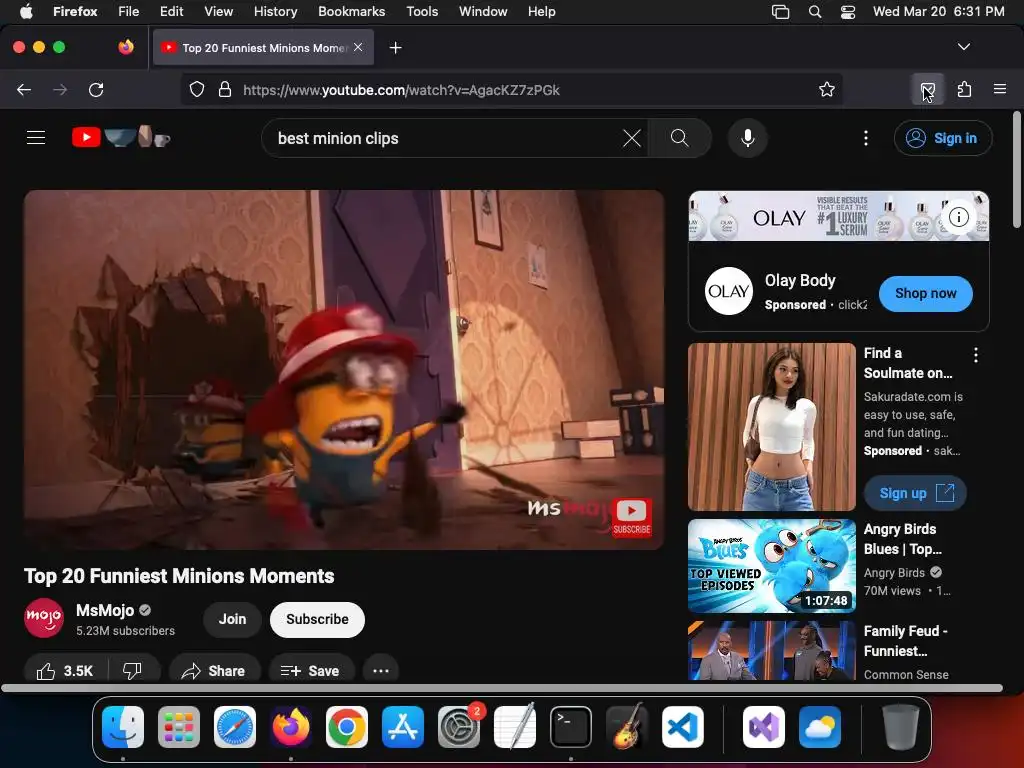List all tabs dropdown arrow
Image resolution: width=1024 pixels, height=768 pixels.
point(963,47)
